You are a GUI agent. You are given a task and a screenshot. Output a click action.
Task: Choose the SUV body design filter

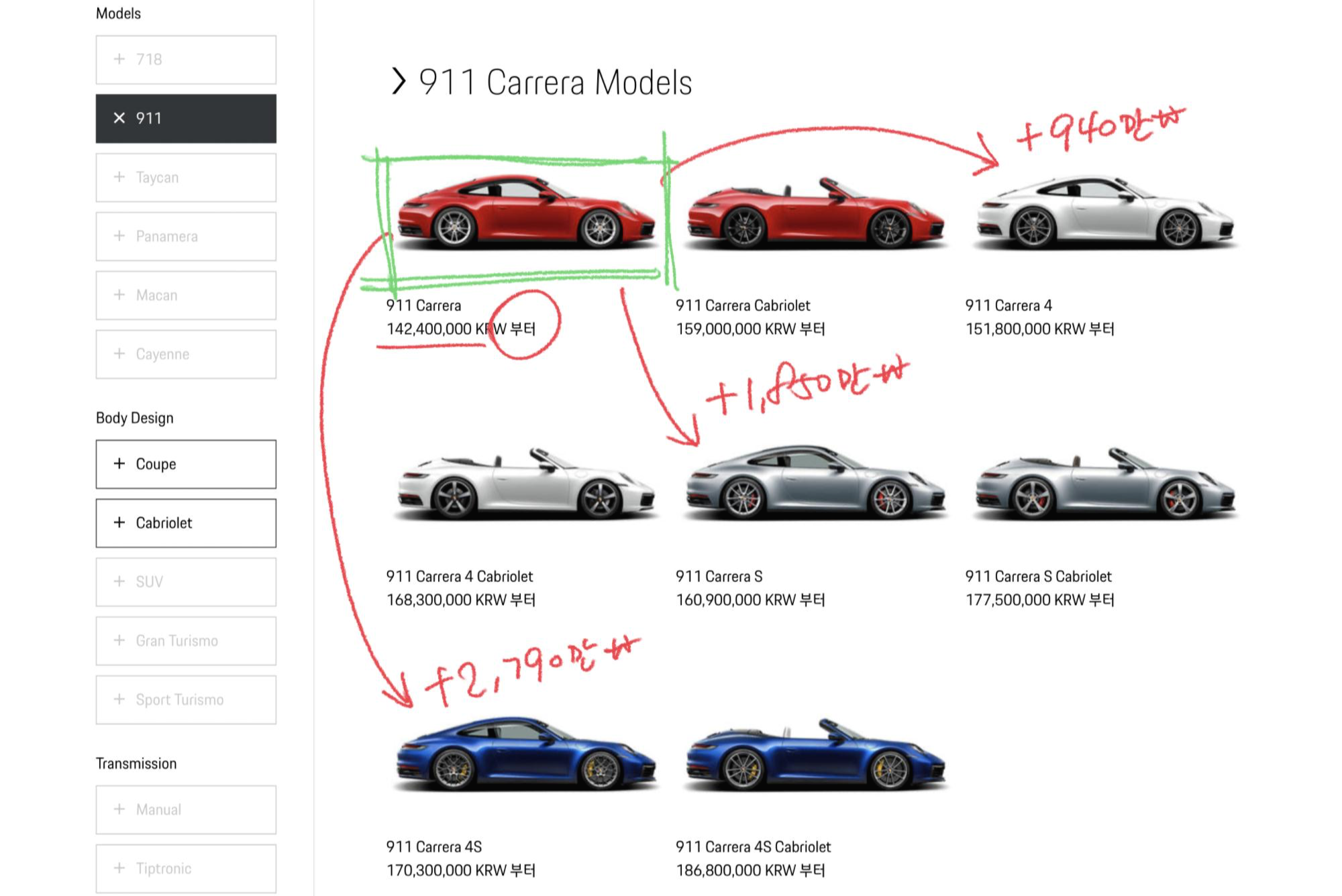(x=186, y=582)
